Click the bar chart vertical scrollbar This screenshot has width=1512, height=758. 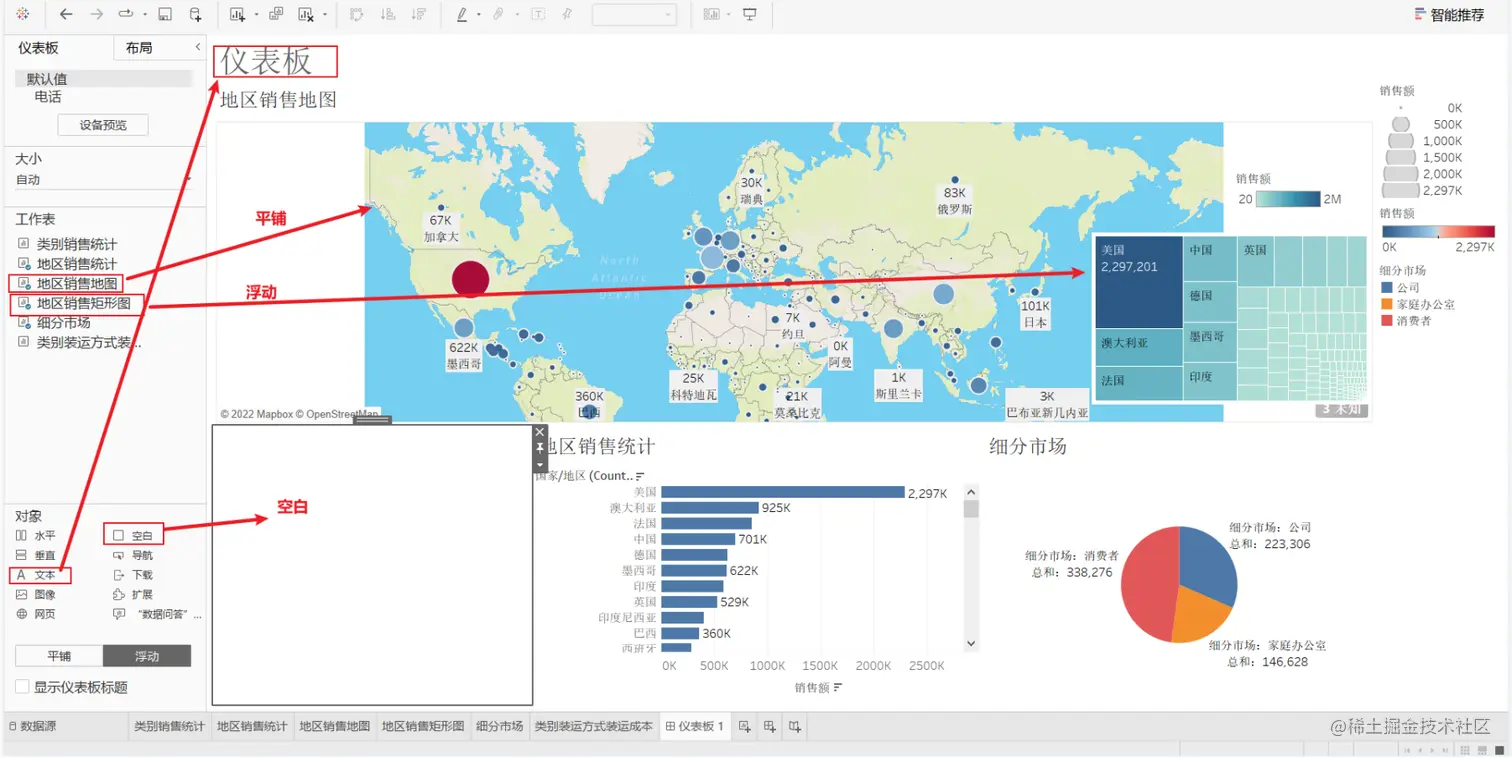pyautogui.click(x=970, y=568)
